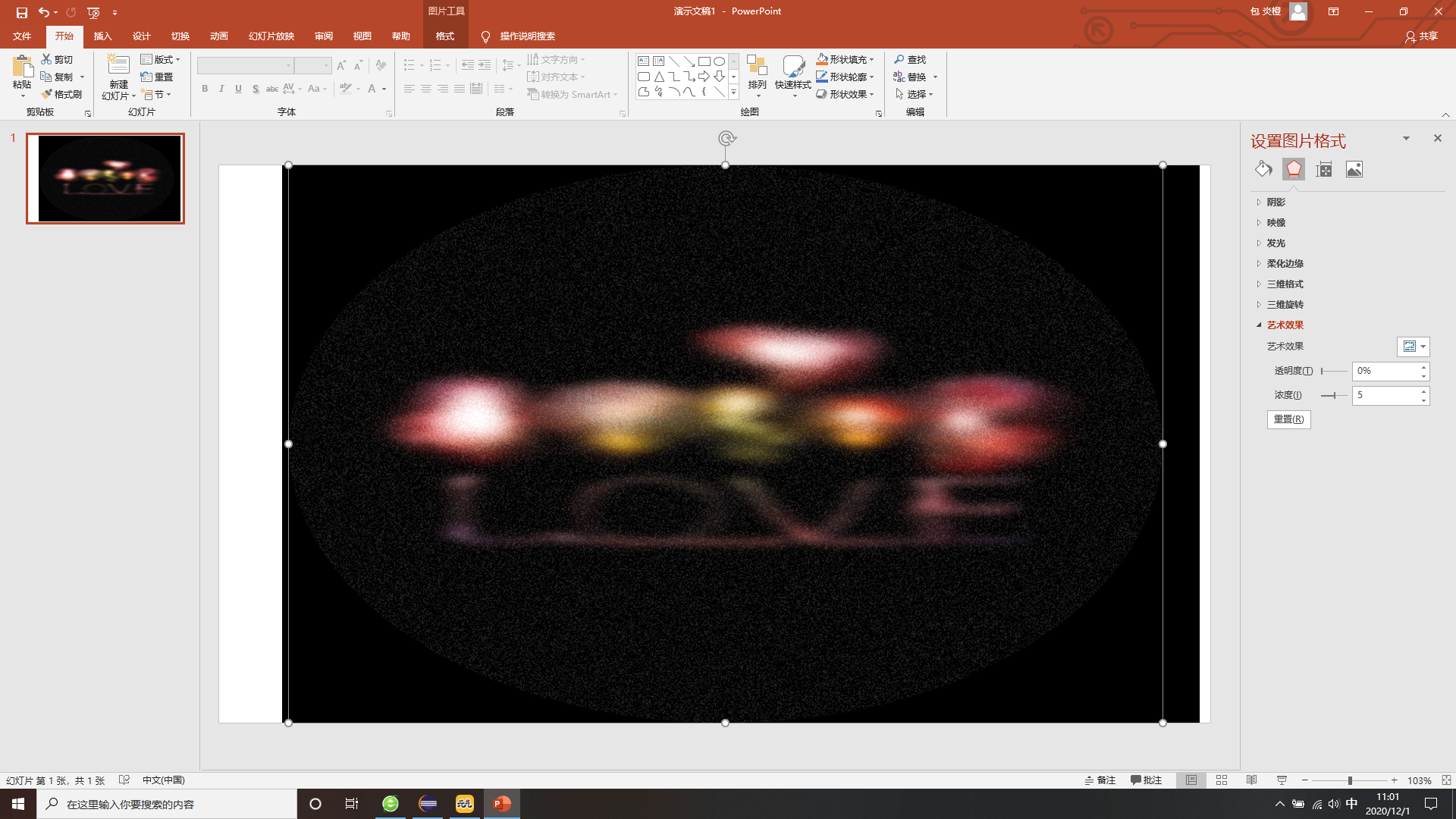Screen dimensions: 1456x819
Task: Open the Fill & Line pane icon
Action: (1263, 169)
